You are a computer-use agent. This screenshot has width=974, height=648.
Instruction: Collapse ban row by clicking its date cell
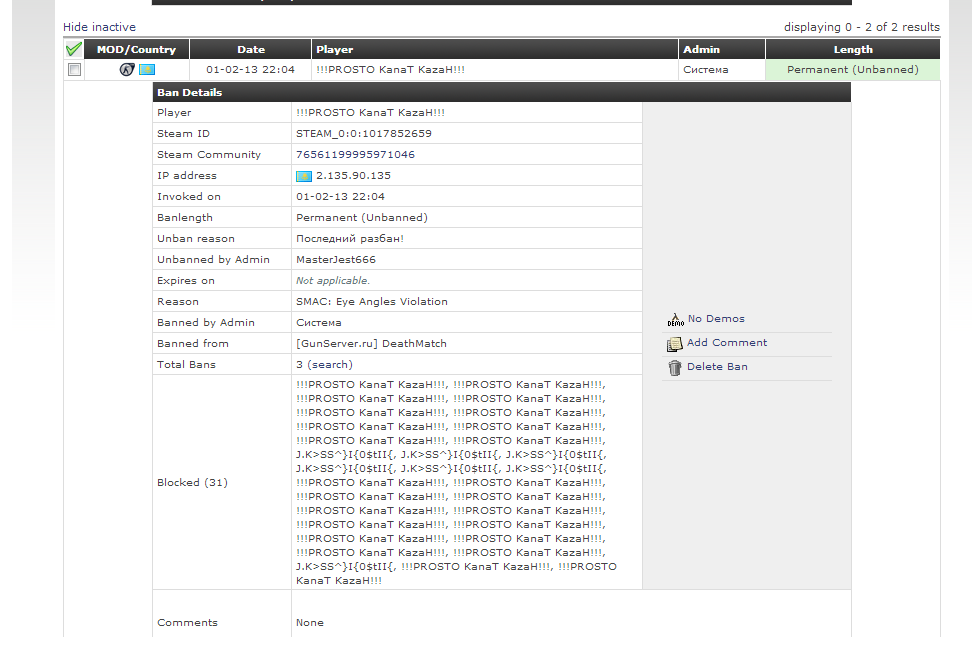(x=250, y=70)
